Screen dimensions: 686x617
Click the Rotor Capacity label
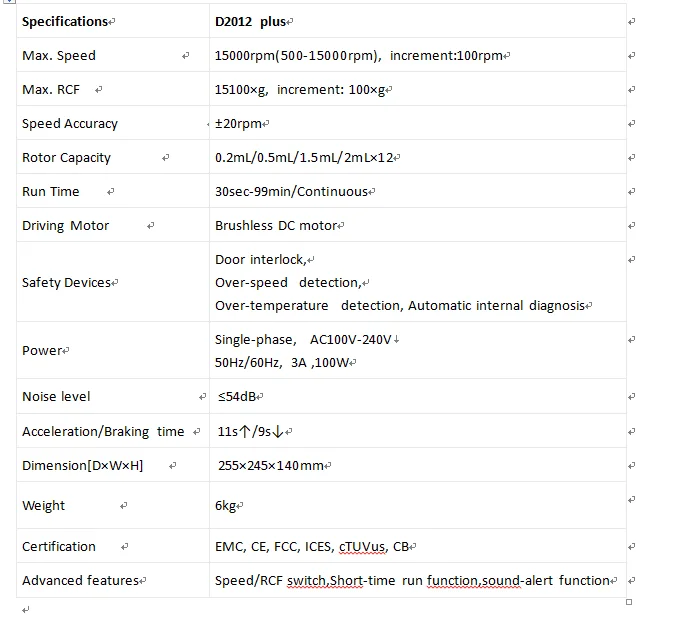pos(66,158)
